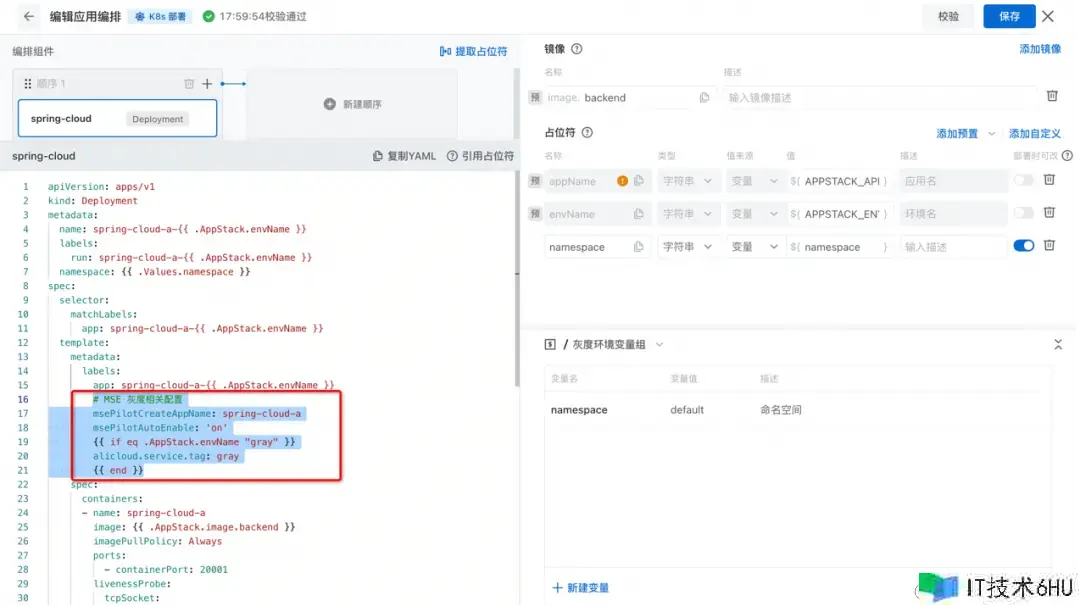
Task: Click the back arrow icon
Action: [x=28, y=16]
